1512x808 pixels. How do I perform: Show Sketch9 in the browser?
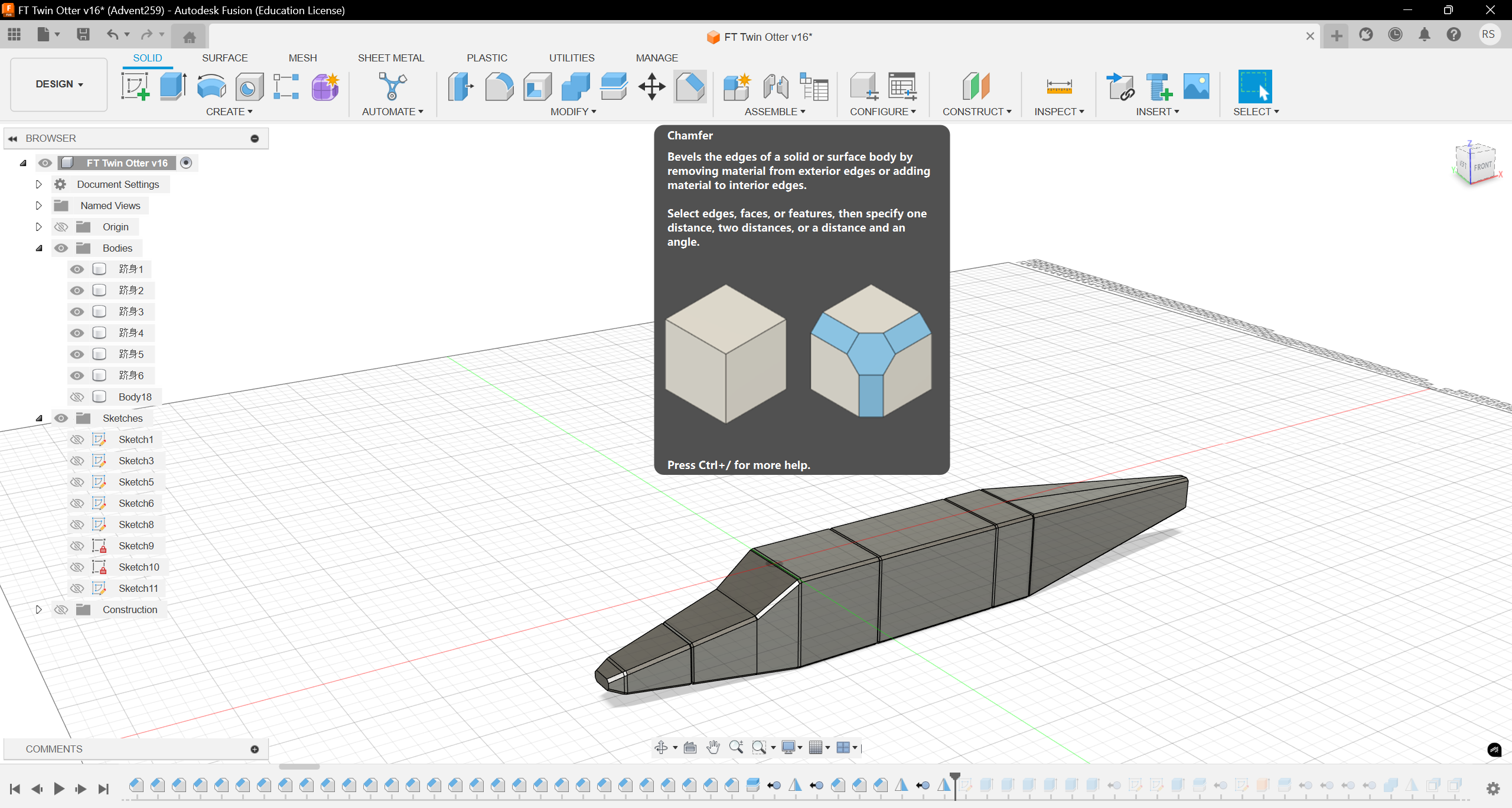pos(77,546)
